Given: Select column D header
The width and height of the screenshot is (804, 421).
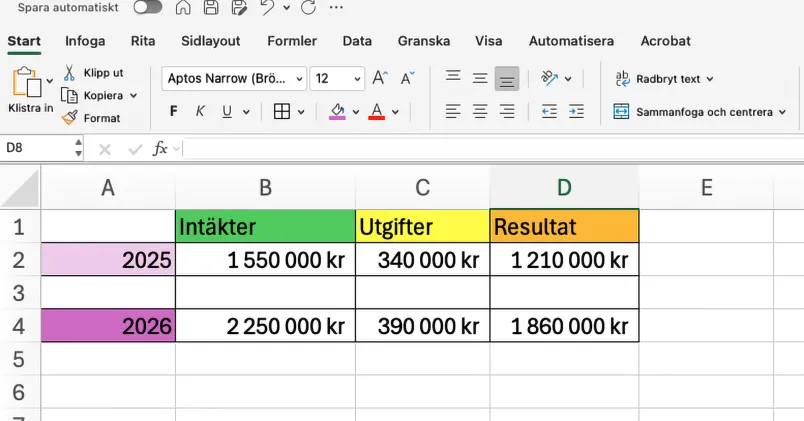Looking at the screenshot, I should click(564, 188).
